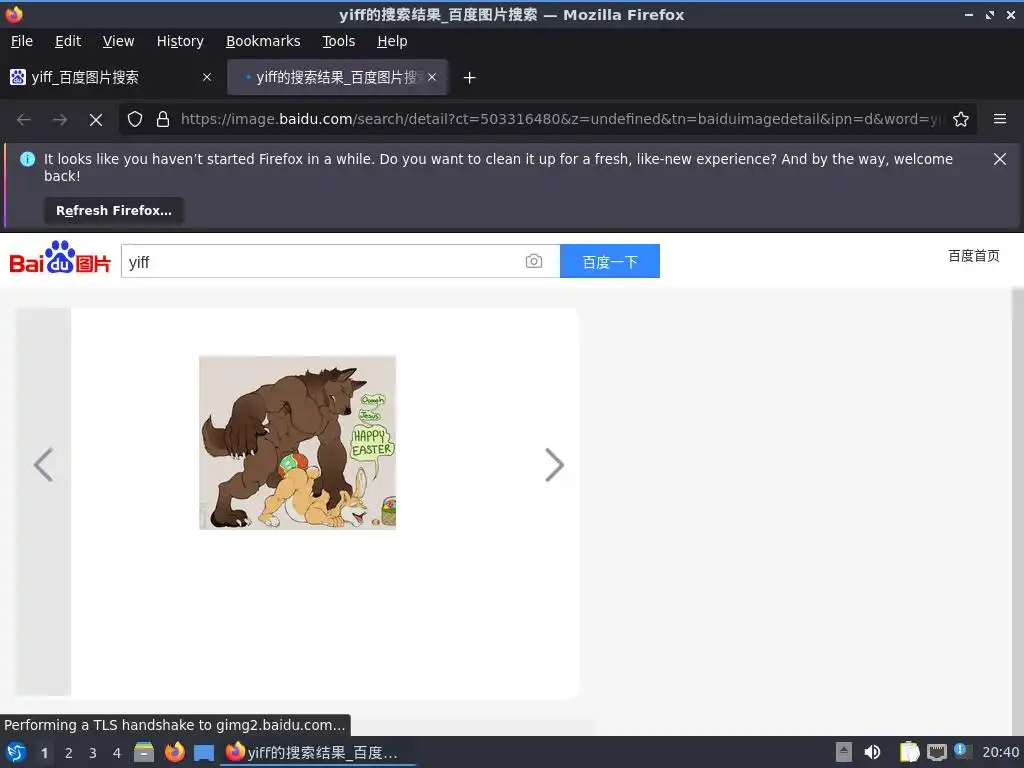Launch Firefox from the taskbar launcher

click(x=174, y=752)
